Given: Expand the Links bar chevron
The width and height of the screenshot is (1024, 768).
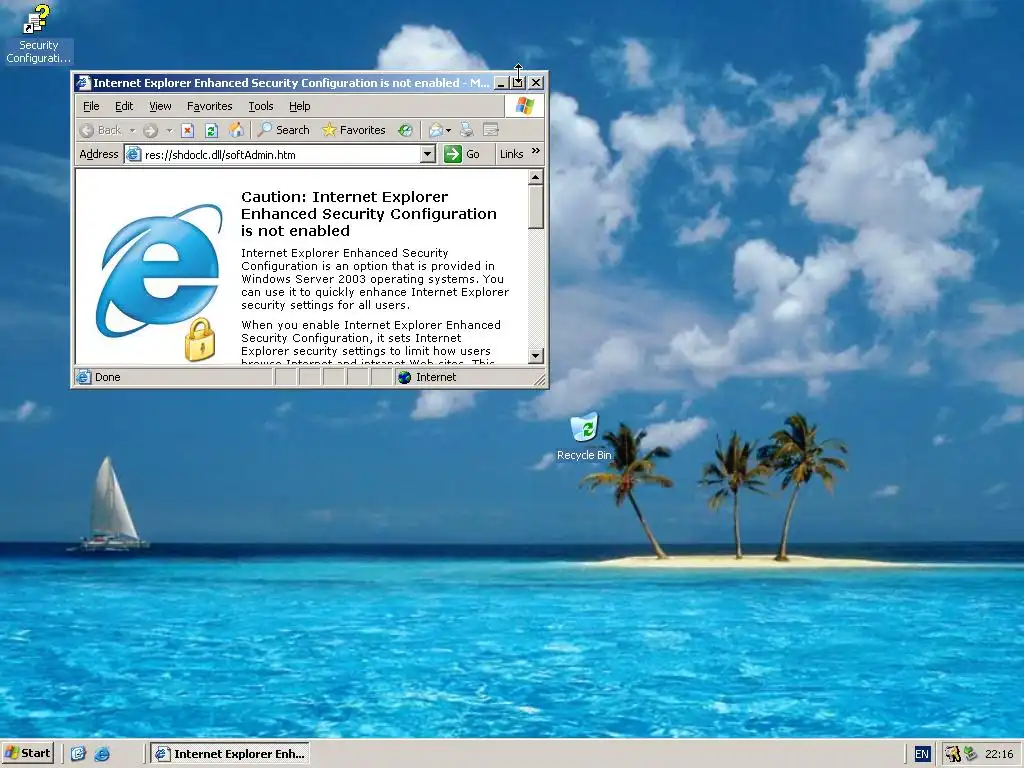Looking at the screenshot, I should point(536,151).
